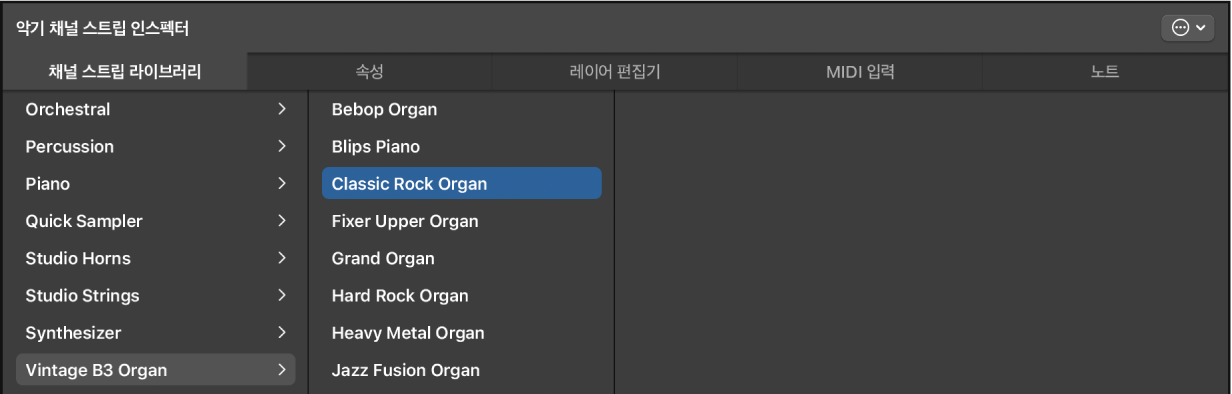Open the 노트 tab
This screenshot has height=394, width=1232.
pos(1105,72)
